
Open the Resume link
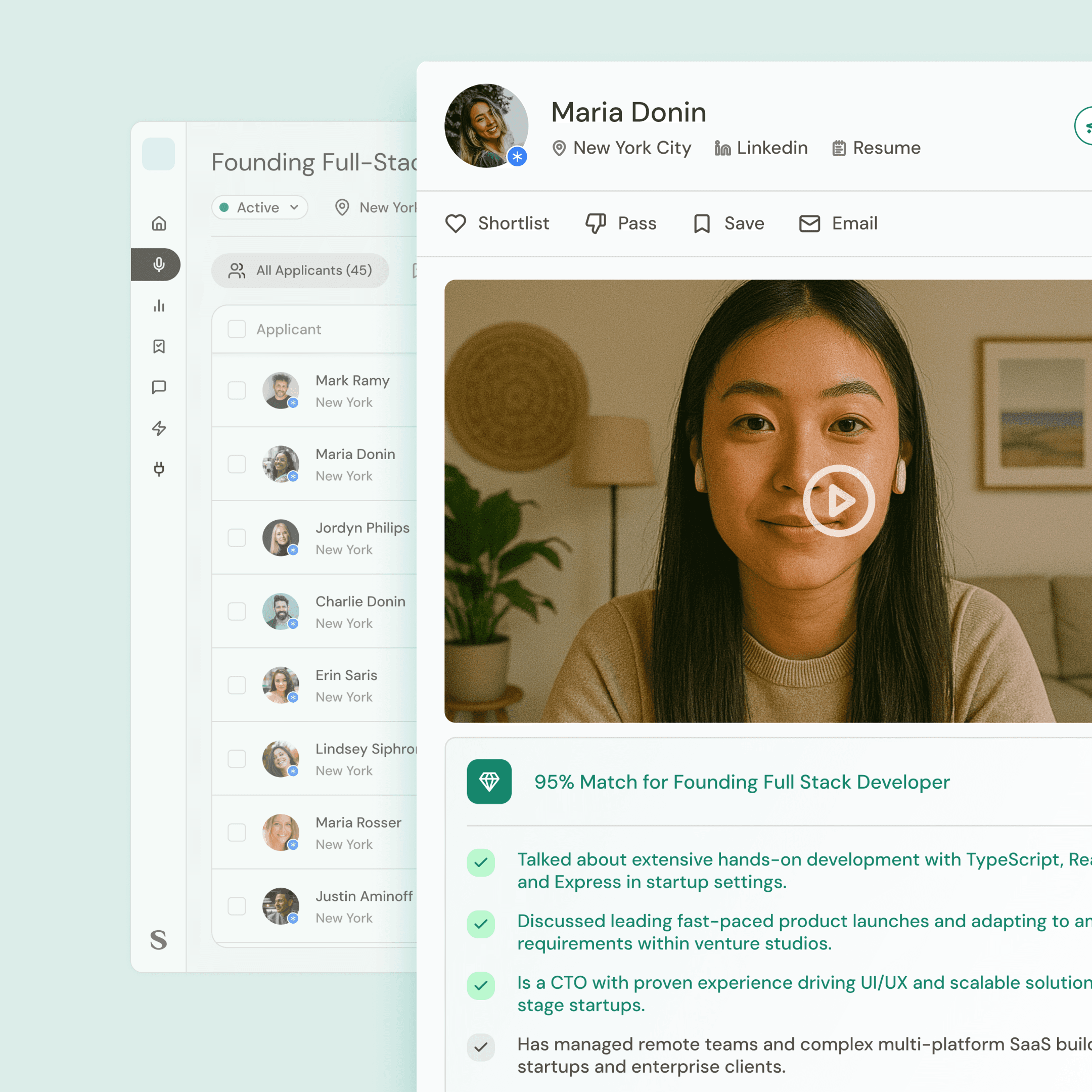click(876, 148)
